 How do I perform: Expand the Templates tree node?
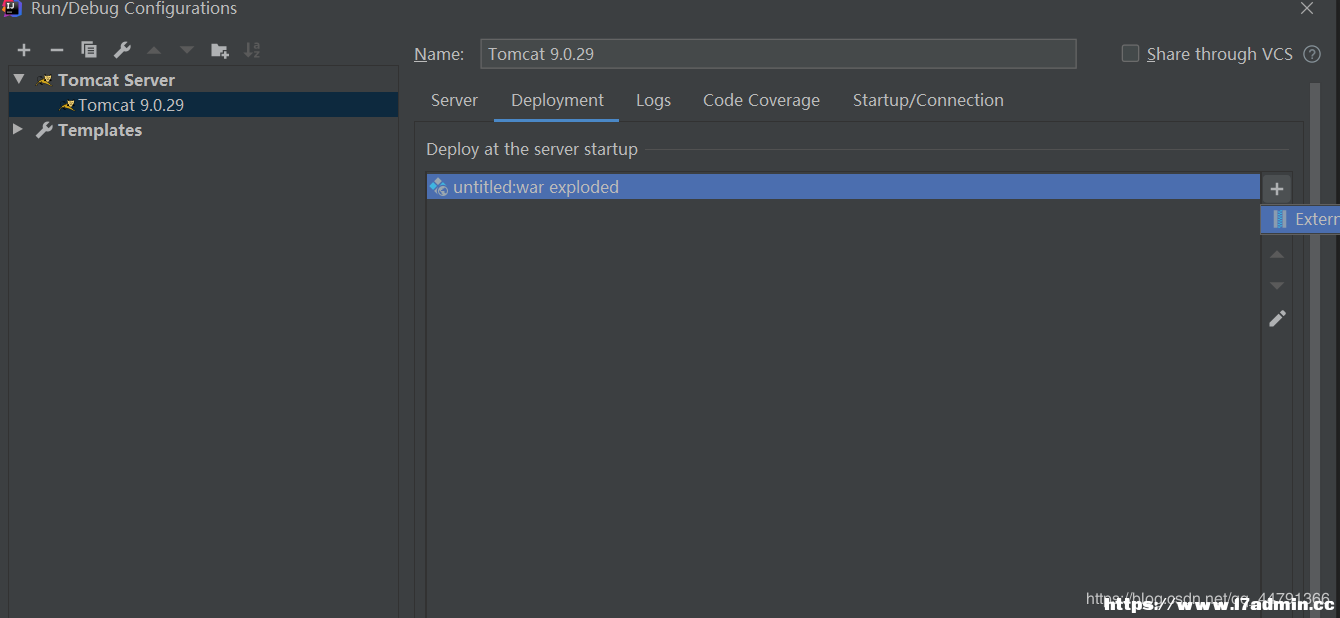click(18, 129)
